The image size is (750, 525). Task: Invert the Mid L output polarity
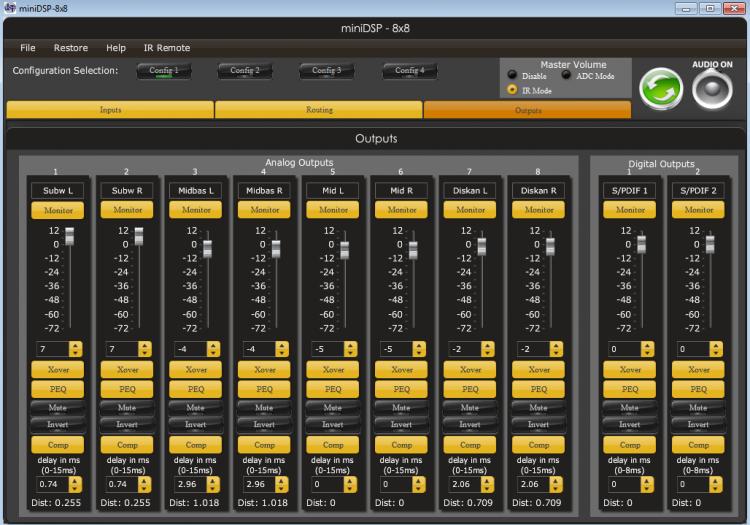(333, 423)
